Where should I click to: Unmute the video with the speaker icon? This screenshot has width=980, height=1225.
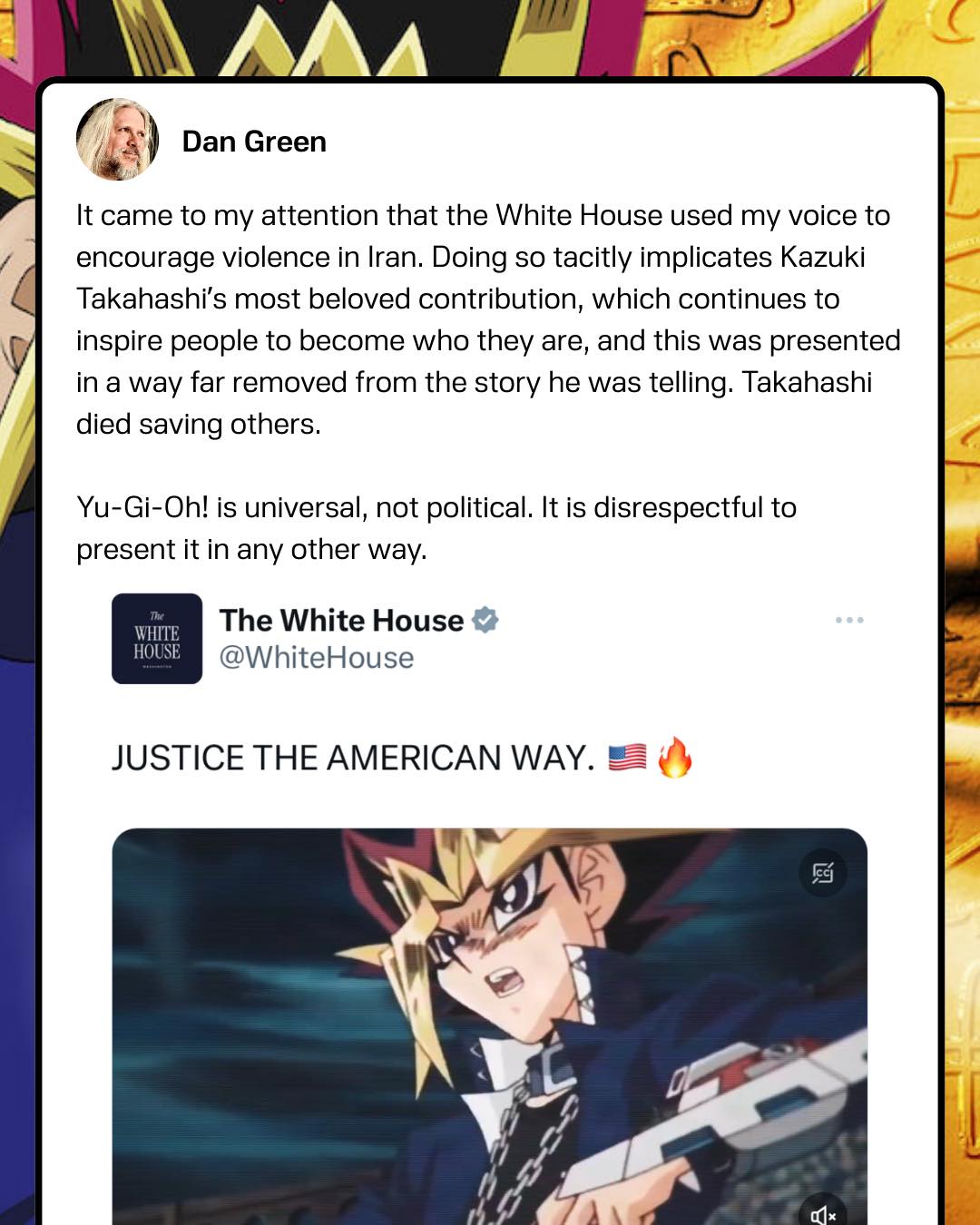tap(823, 1214)
